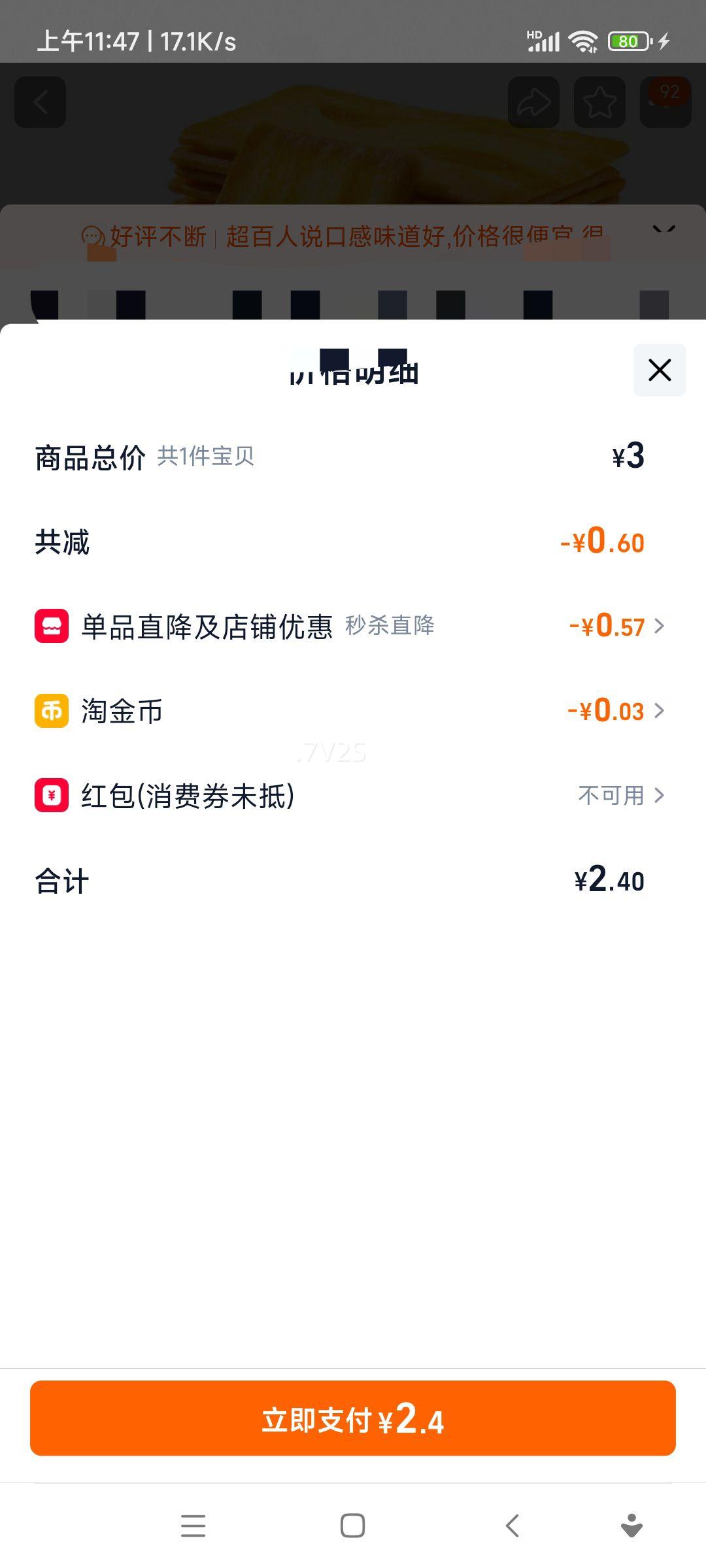This screenshot has width=706, height=1568.
Task: Tap the 秒杀直降 flash sale label
Action: pos(390,626)
